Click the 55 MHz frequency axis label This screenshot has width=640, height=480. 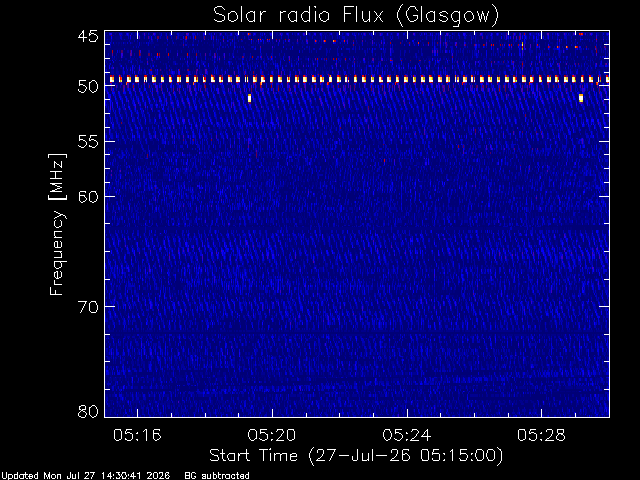[x=88, y=142]
